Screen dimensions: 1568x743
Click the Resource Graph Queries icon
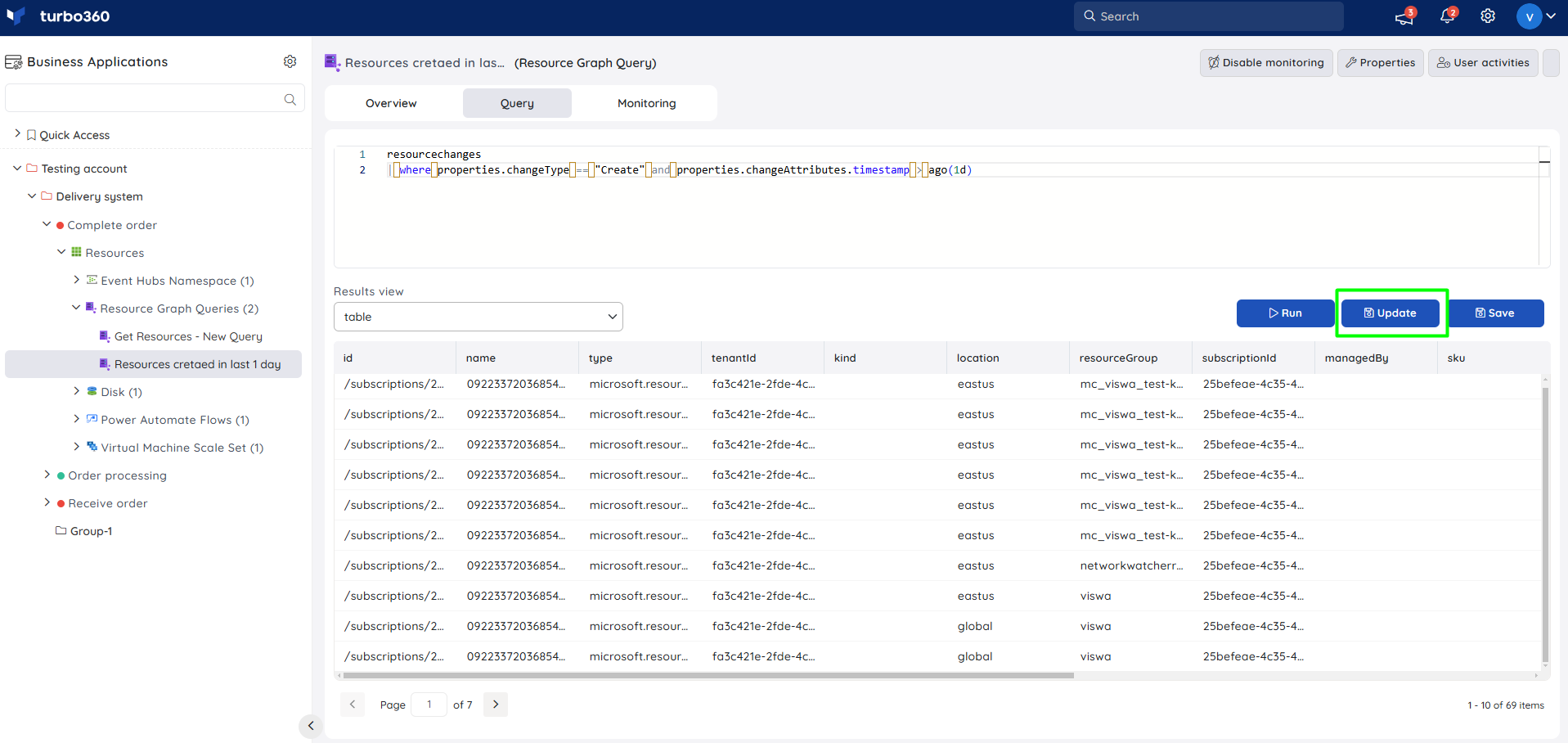tap(91, 308)
